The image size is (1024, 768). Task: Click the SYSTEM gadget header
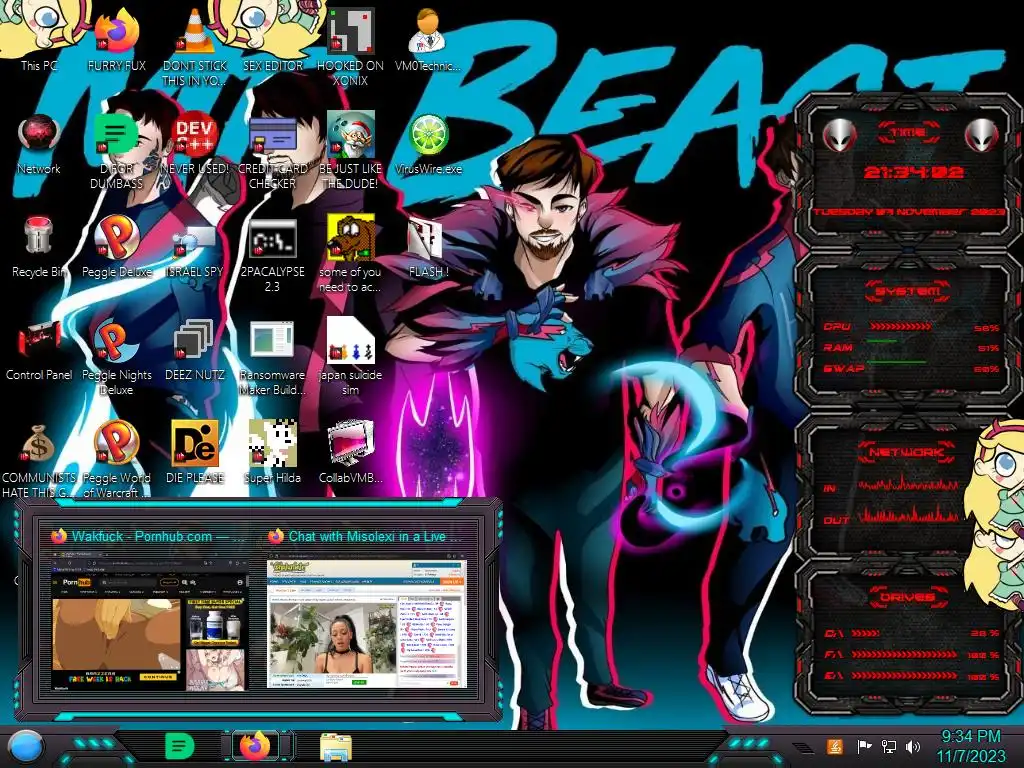click(908, 291)
